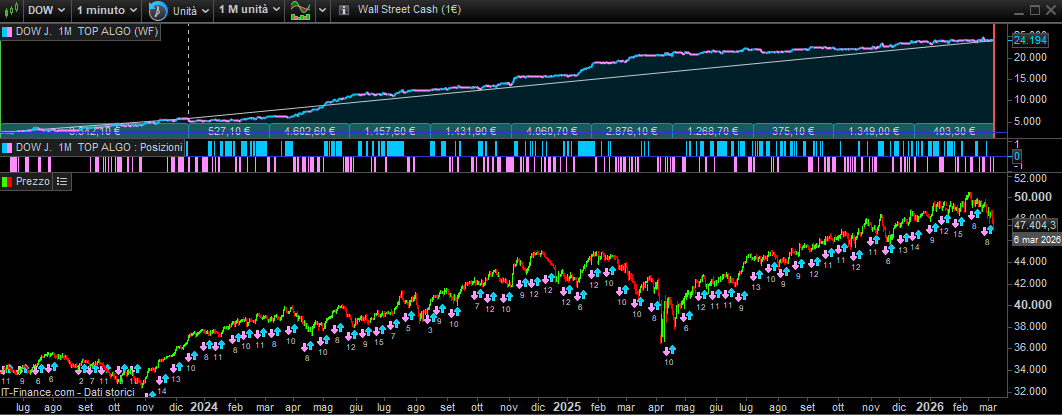Click the Posizioni panel color swatch icon
Screen dimensions: 1062x415
pyautogui.click(x=8, y=147)
